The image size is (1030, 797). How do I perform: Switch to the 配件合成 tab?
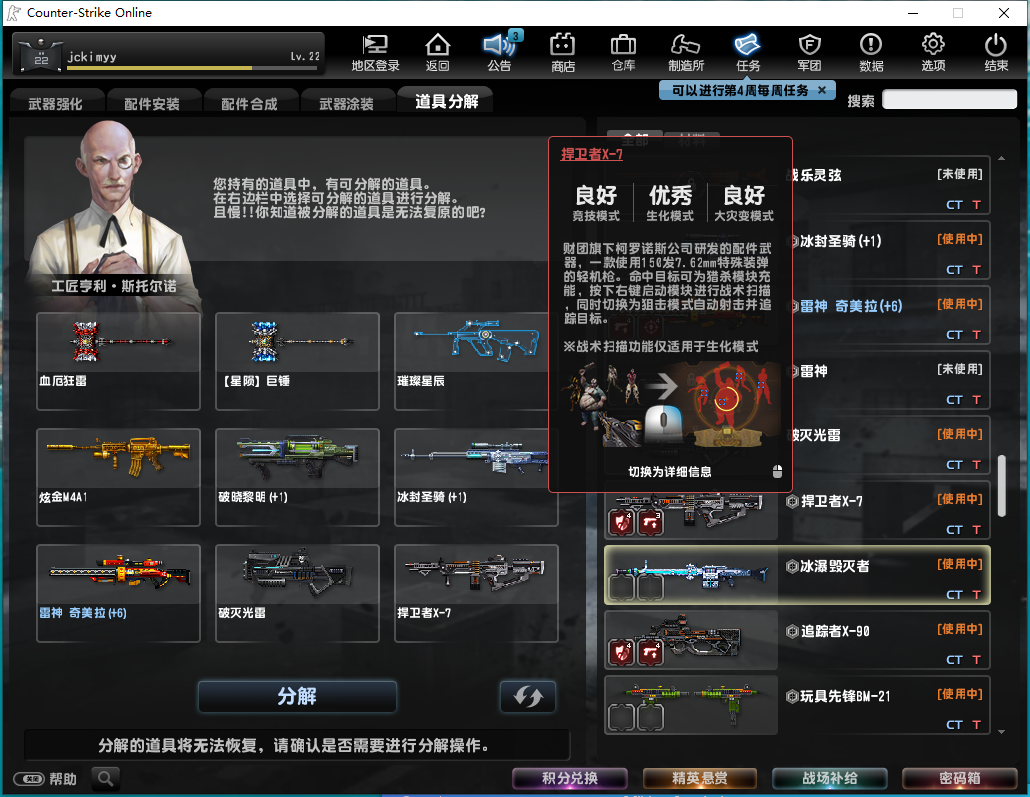click(x=250, y=104)
